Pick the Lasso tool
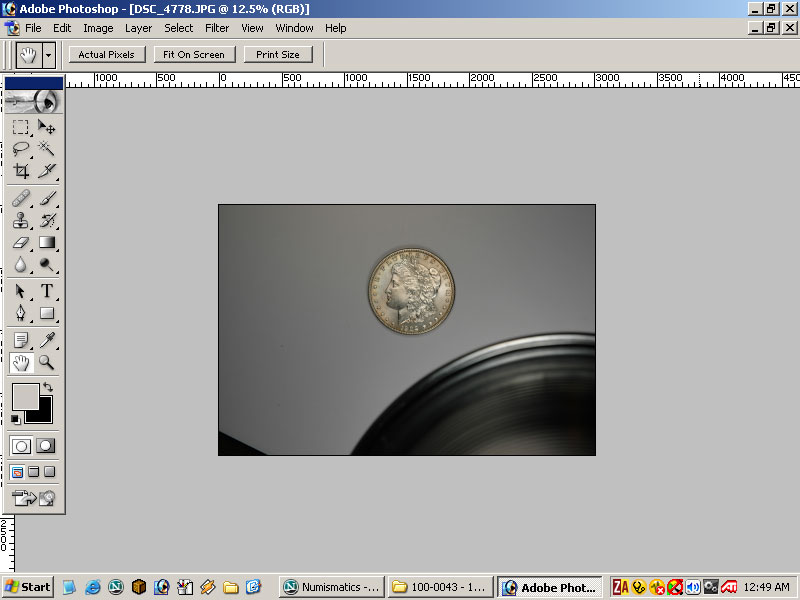This screenshot has width=800, height=600. [21, 148]
